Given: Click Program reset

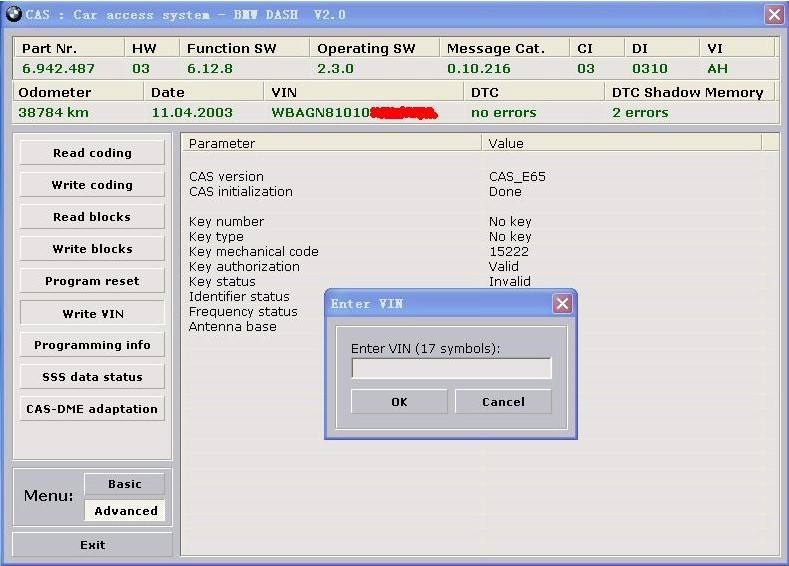Looking at the screenshot, I should pos(92,281).
